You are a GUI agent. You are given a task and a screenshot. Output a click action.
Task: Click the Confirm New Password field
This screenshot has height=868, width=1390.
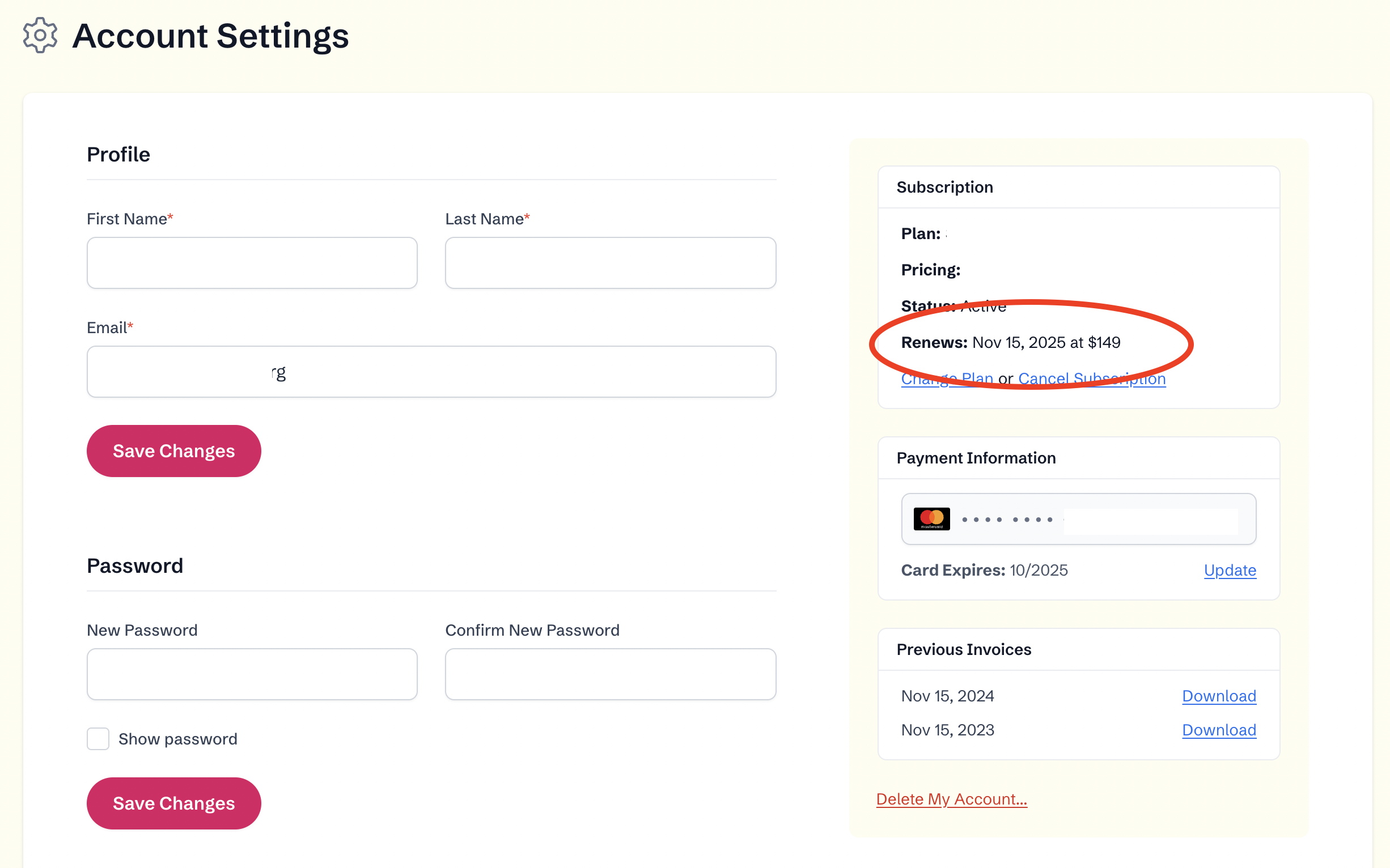click(x=610, y=674)
